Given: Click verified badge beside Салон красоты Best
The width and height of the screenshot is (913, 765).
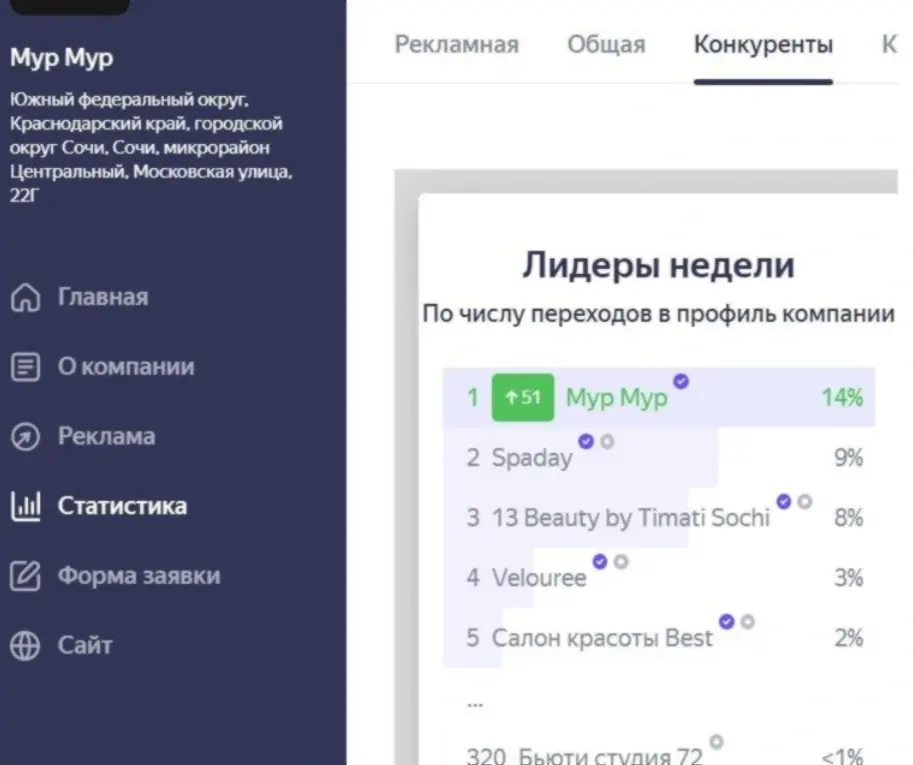Looking at the screenshot, I should (726, 621).
